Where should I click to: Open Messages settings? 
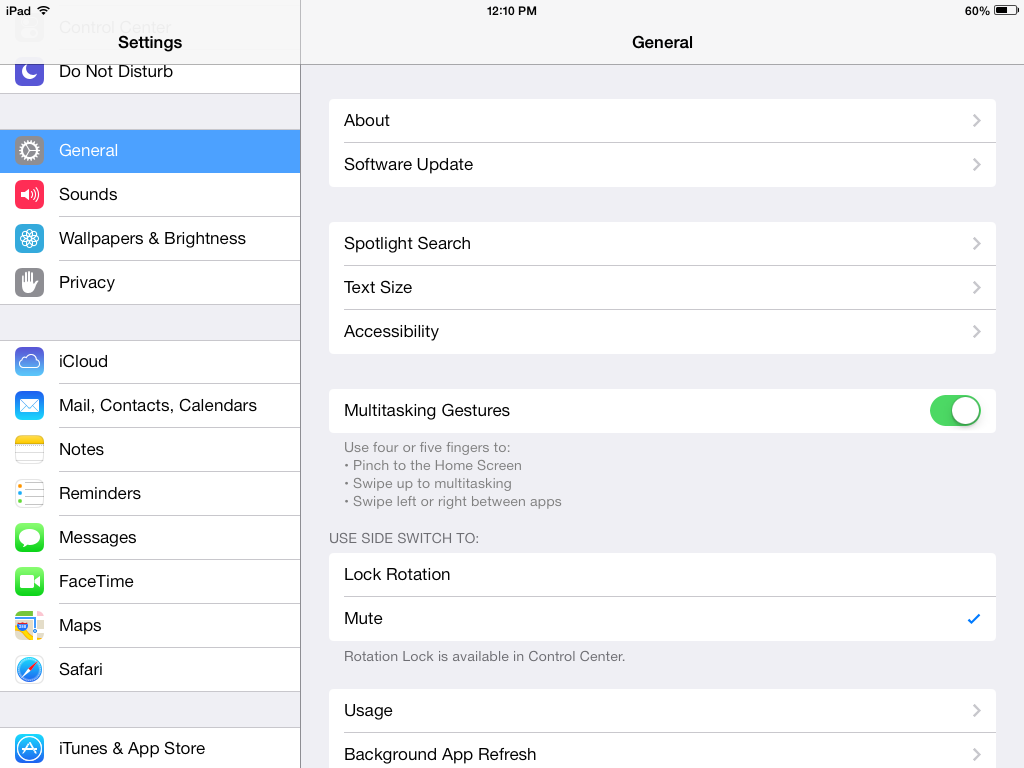150,537
